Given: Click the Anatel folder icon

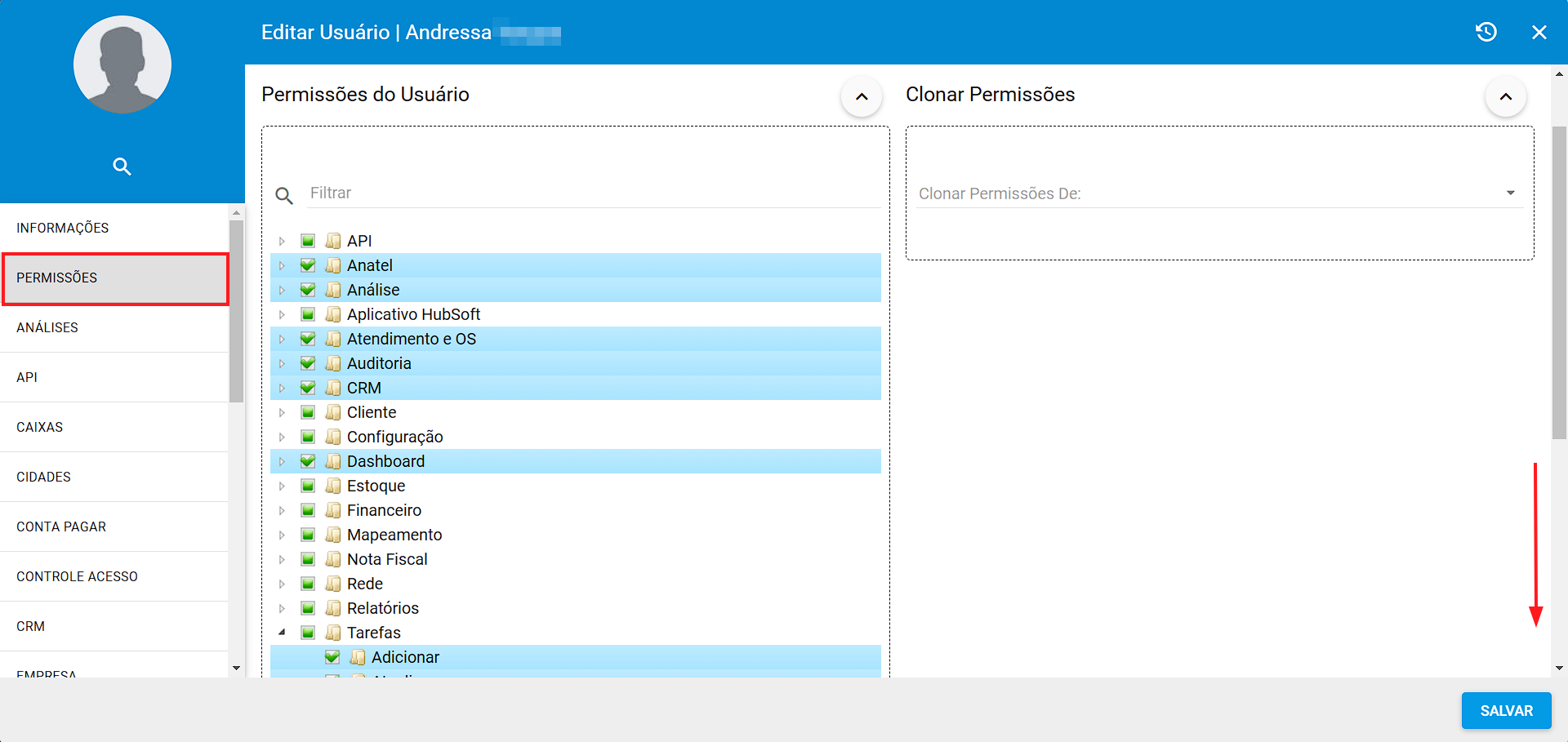Looking at the screenshot, I should click(x=333, y=265).
